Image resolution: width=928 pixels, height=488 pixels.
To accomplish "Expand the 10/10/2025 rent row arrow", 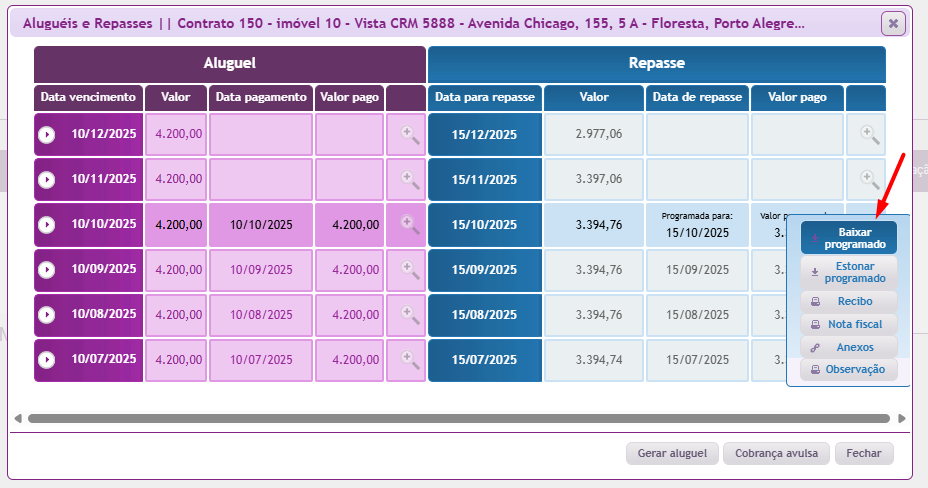I will pos(47,225).
